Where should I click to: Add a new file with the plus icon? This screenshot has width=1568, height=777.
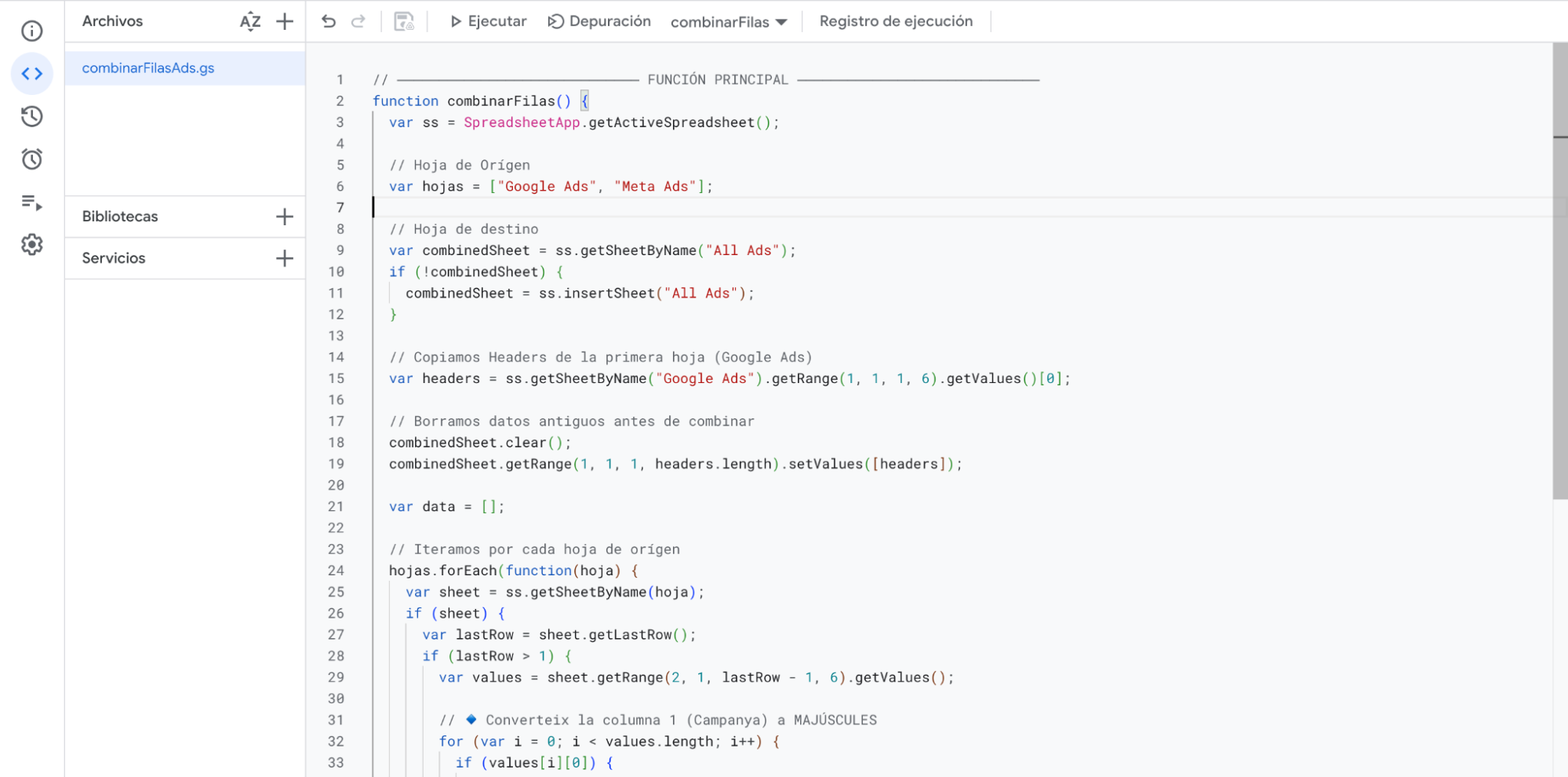pos(286,21)
